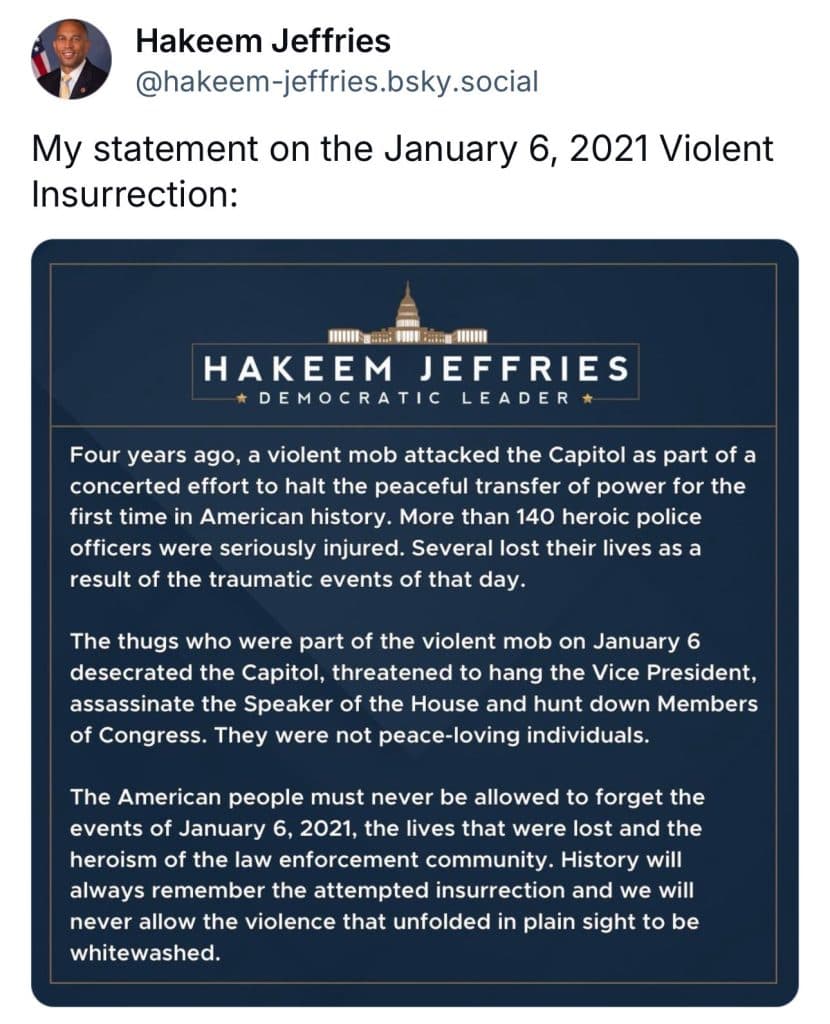Click the HAKEEM JEFFRIES heading in the image
The height and width of the screenshot is (1024, 830).
[x=415, y=369]
